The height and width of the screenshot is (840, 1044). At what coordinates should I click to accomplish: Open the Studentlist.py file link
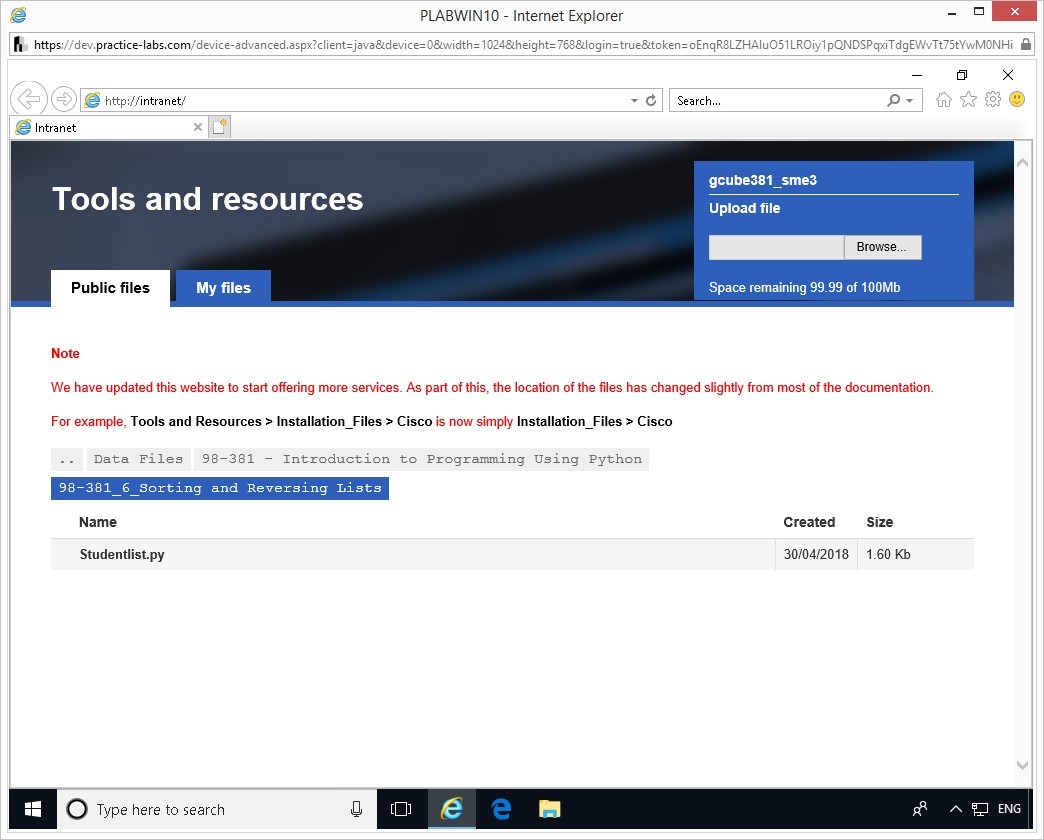(122, 554)
